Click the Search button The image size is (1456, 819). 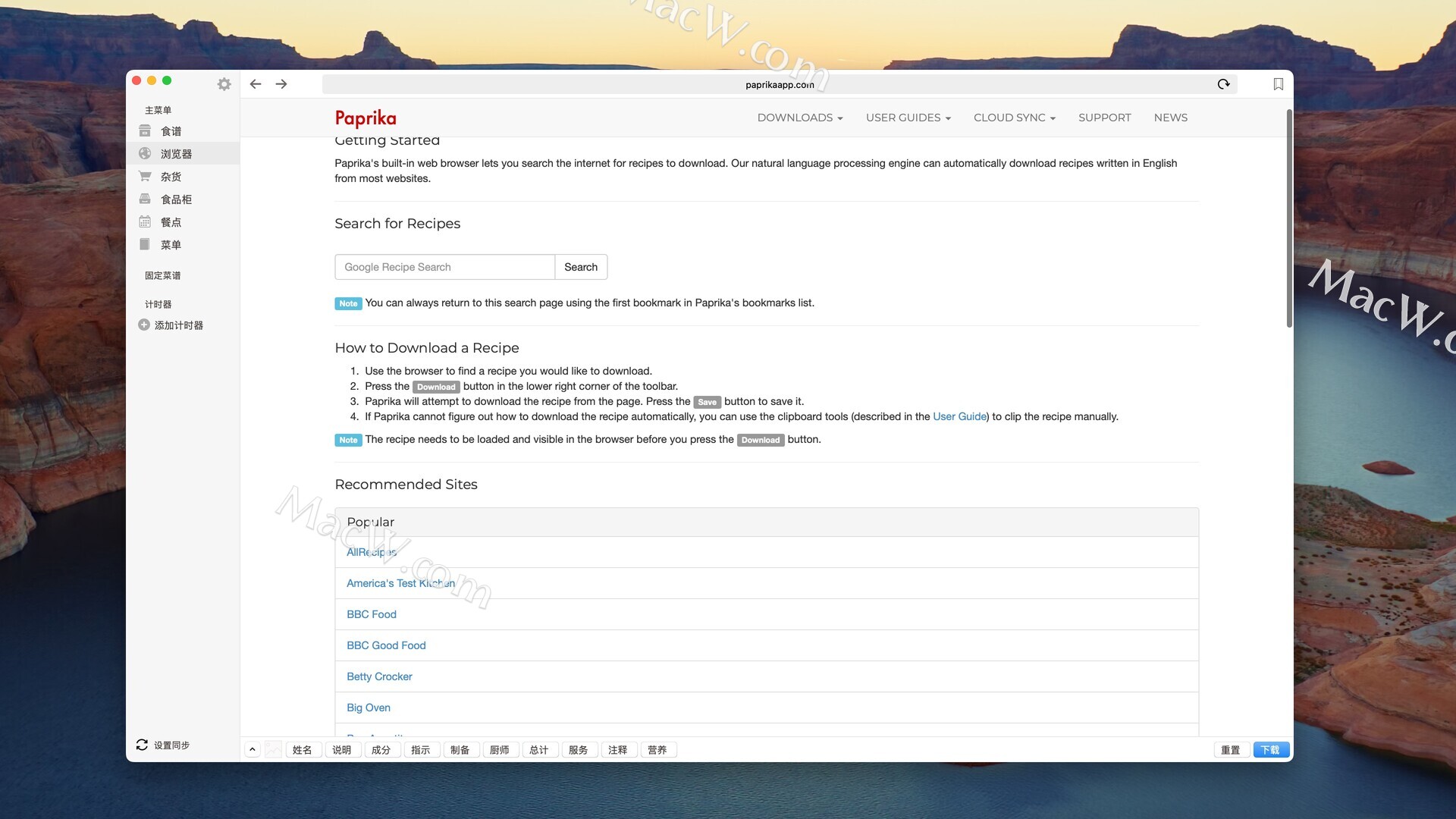pyautogui.click(x=581, y=267)
